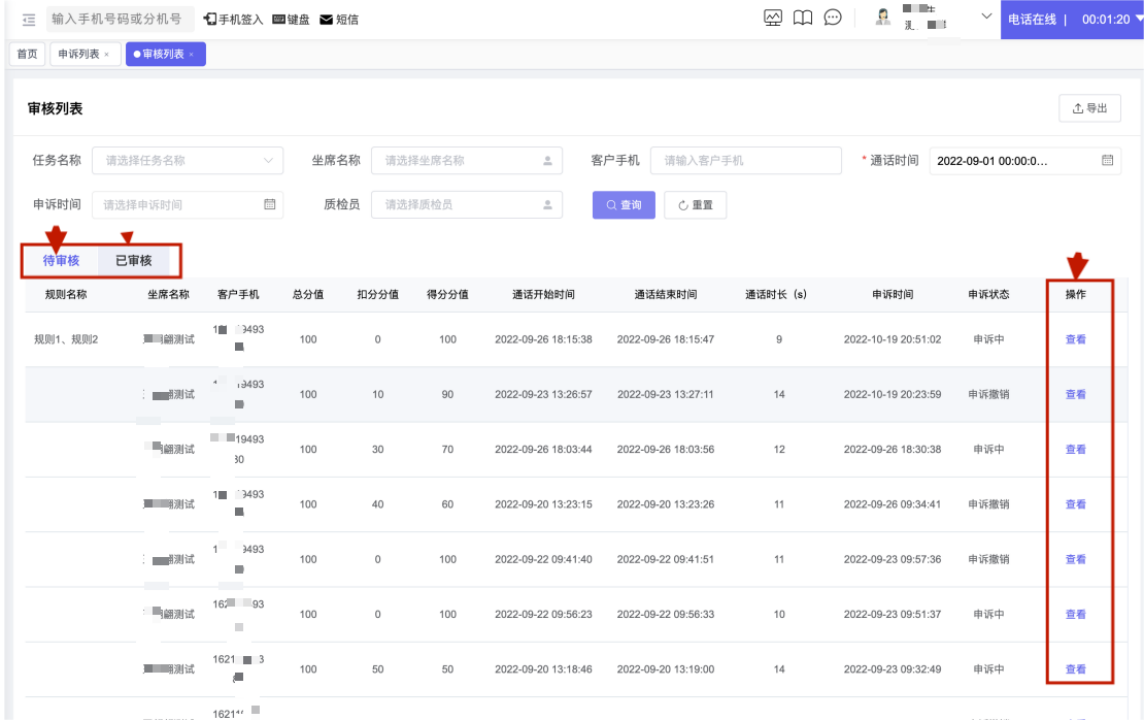Switch to 待审核 tab
Viewport: 1144px width, 720px height.
coord(61,260)
